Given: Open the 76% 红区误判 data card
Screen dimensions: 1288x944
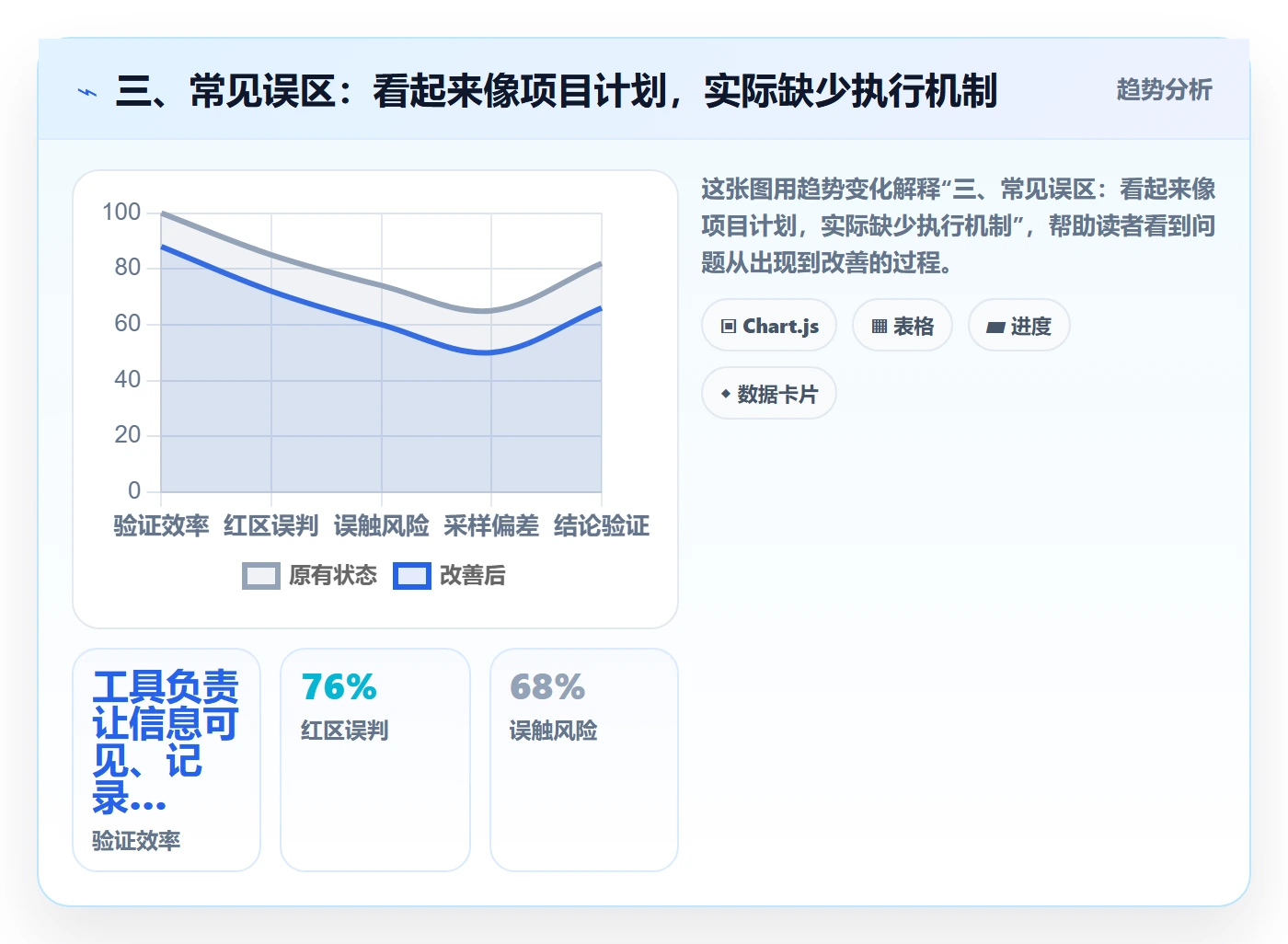Looking at the screenshot, I should coord(375,760).
